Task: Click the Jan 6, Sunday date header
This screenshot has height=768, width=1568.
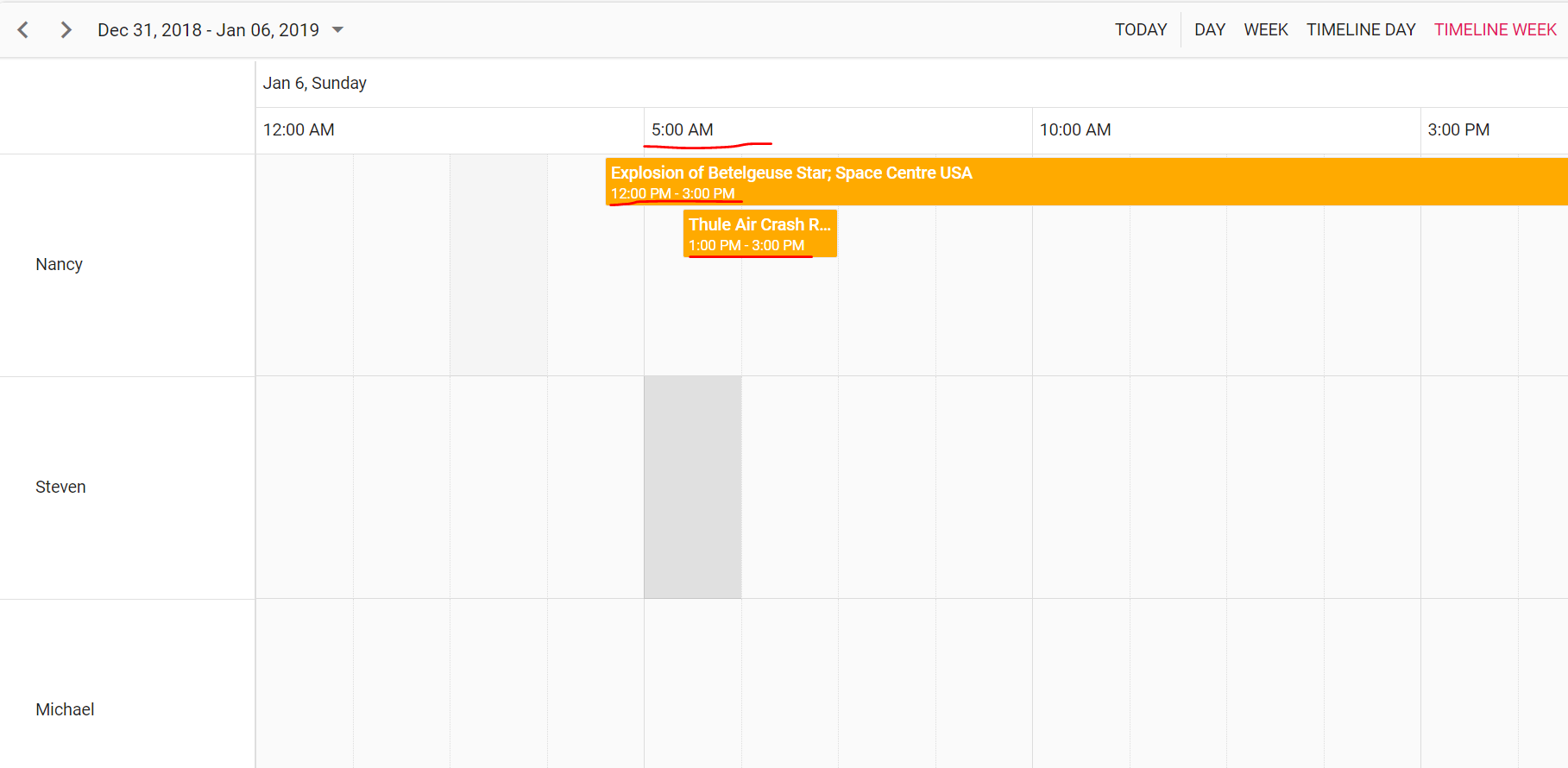Action: pyautogui.click(x=315, y=84)
